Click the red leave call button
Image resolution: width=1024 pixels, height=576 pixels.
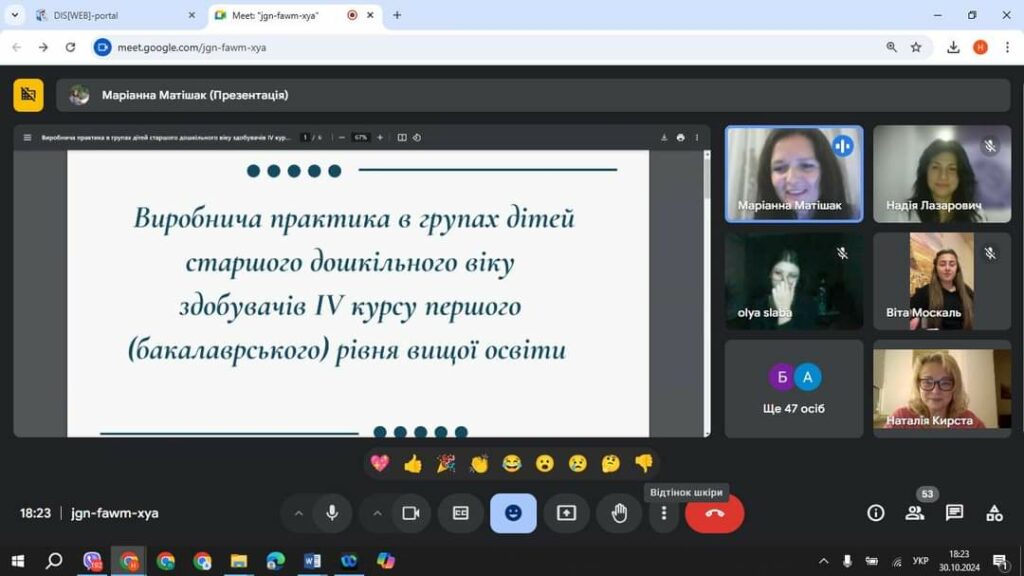[714, 513]
